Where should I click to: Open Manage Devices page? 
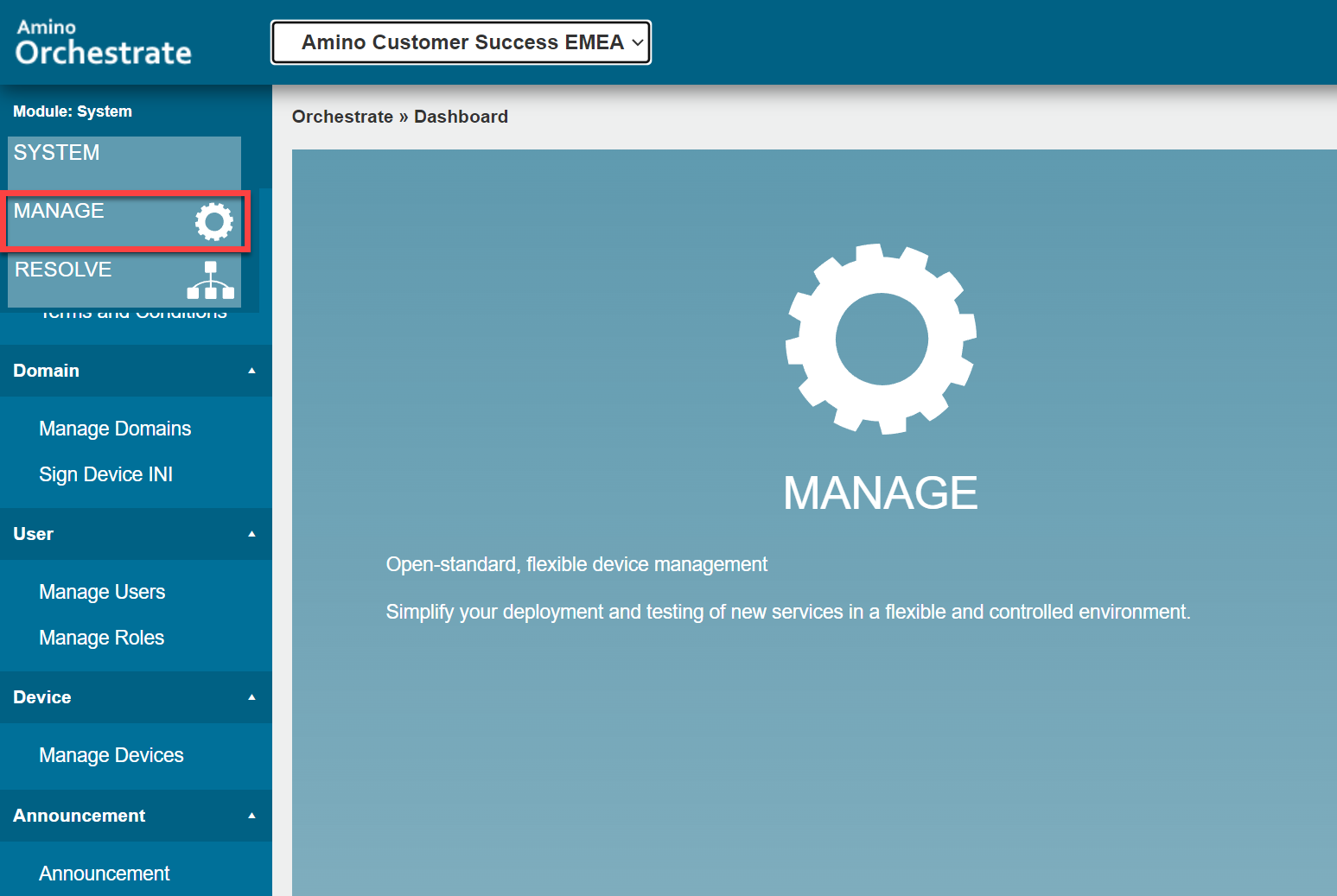[111, 755]
